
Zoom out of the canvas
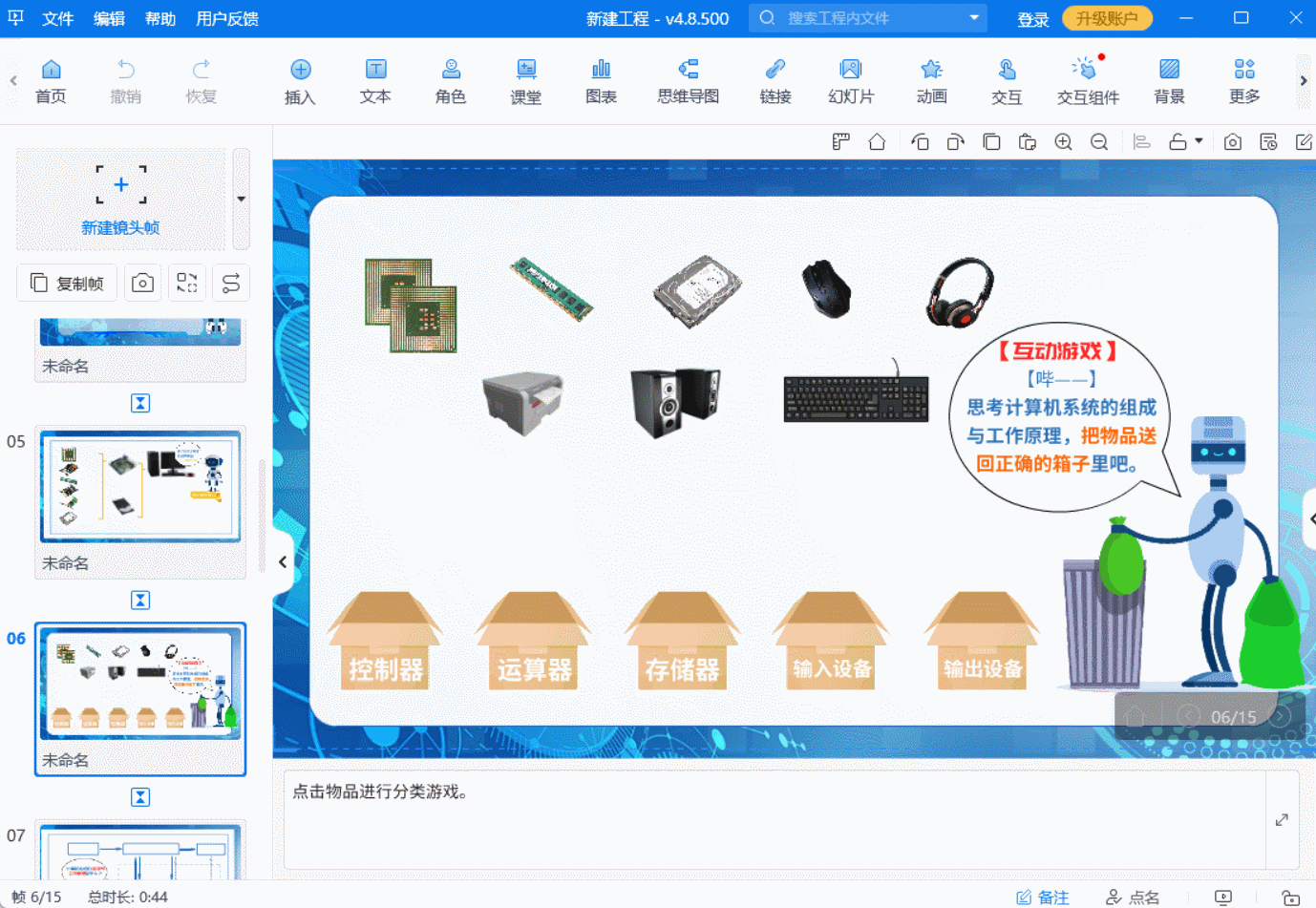[x=1099, y=142]
